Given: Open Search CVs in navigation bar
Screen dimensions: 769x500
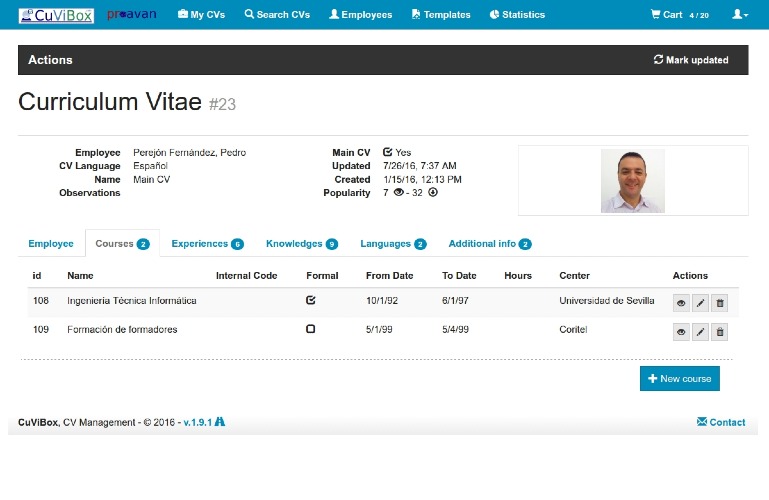Looking at the screenshot, I should click(x=277, y=15).
